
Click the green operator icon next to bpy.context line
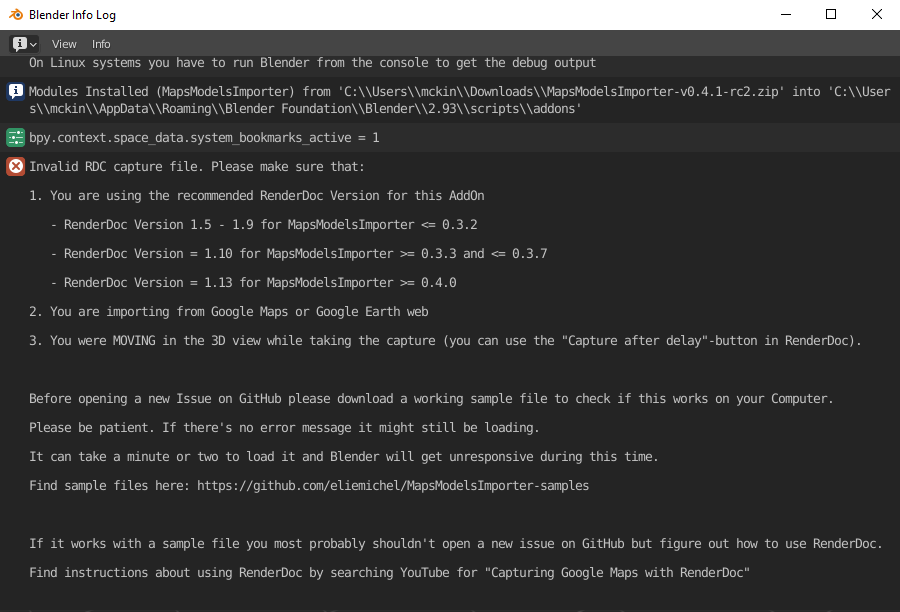tap(14, 137)
